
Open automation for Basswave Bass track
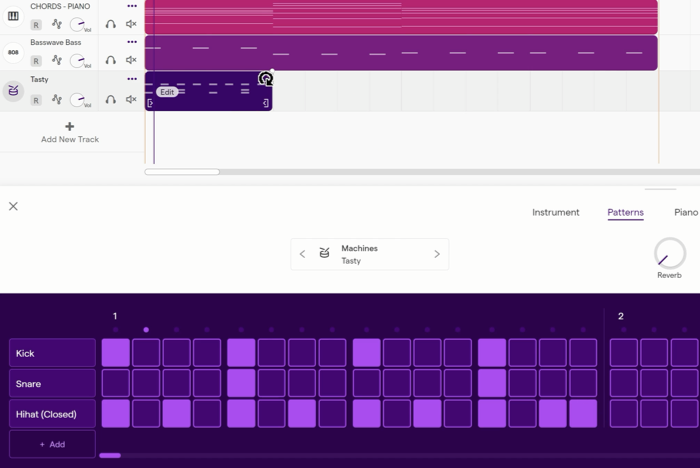57,60
